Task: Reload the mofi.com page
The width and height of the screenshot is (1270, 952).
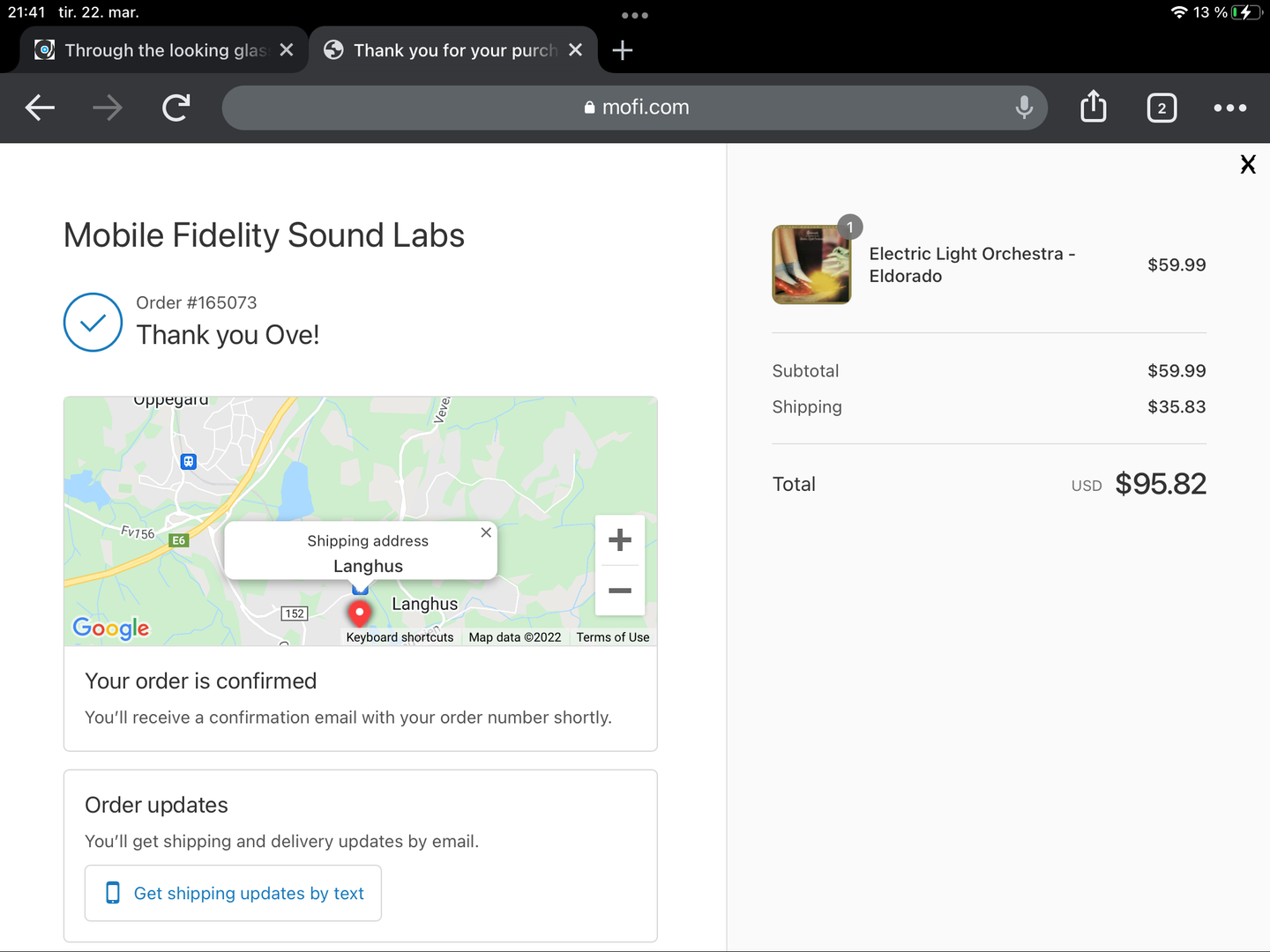Action: point(176,108)
